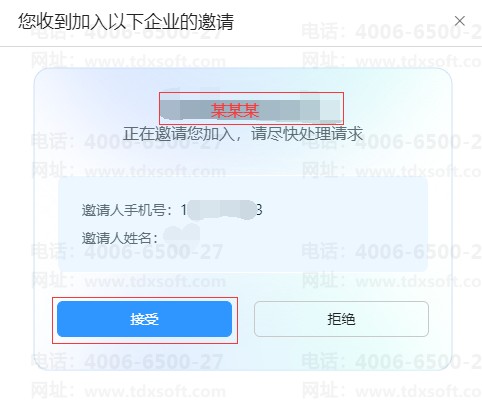The width and height of the screenshot is (482, 408).
Task: Accept the invitation with 接受 button
Action: [x=144, y=319]
